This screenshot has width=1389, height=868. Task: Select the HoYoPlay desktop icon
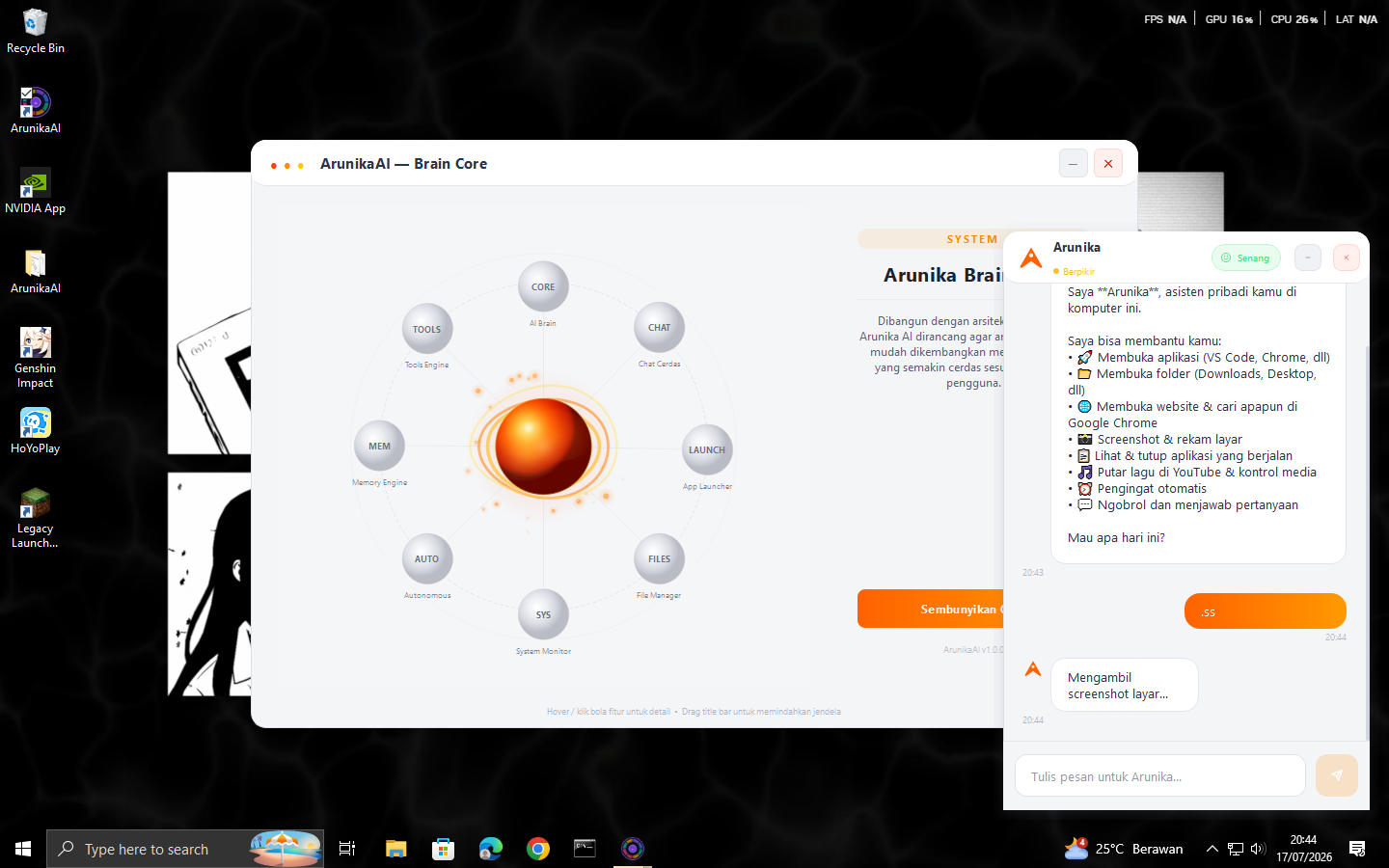[x=36, y=431]
